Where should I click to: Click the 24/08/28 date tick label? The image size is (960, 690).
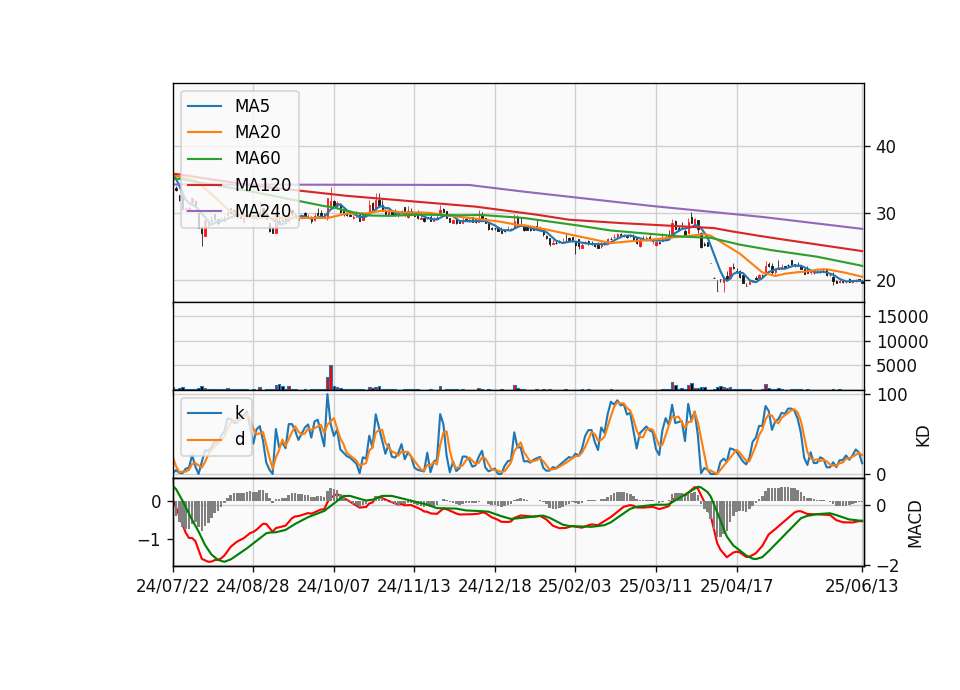click(x=253, y=586)
